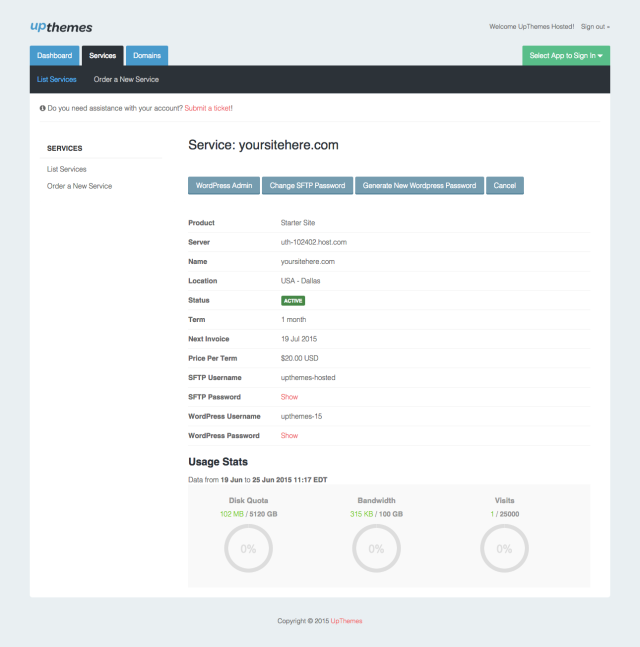Click the Disk Quota usage circle
The width and height of the screenshot is (640, 647).
248,548
